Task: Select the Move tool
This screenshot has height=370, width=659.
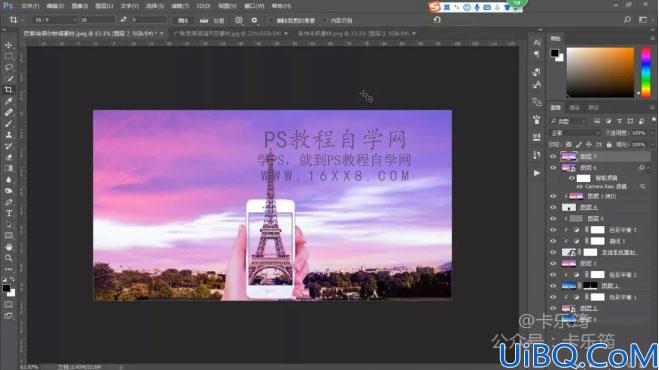Action: (x=8, y=45)
